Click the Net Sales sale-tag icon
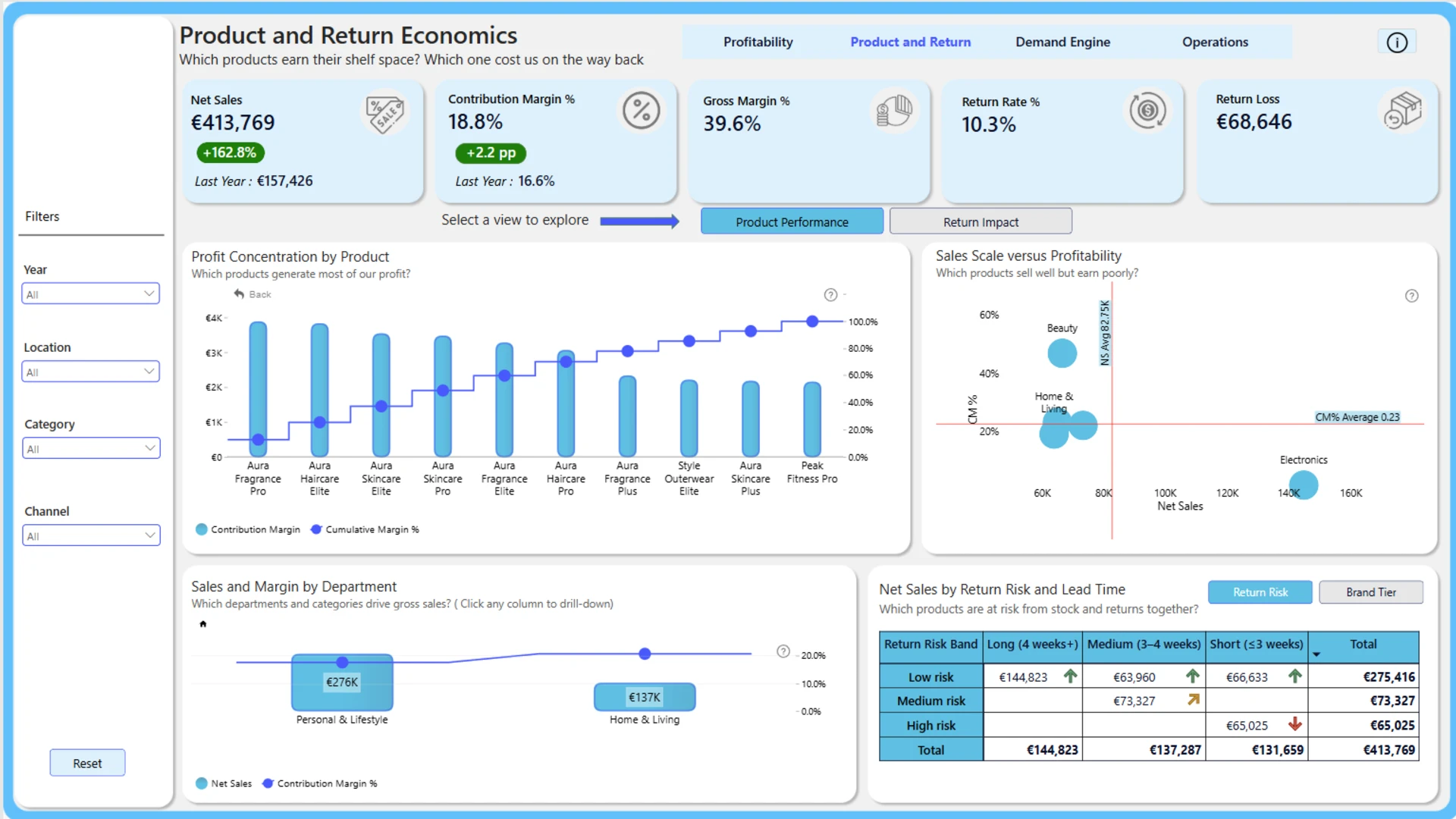The height and width of the screenshot is (819, 1456). (x=385, y=115)
